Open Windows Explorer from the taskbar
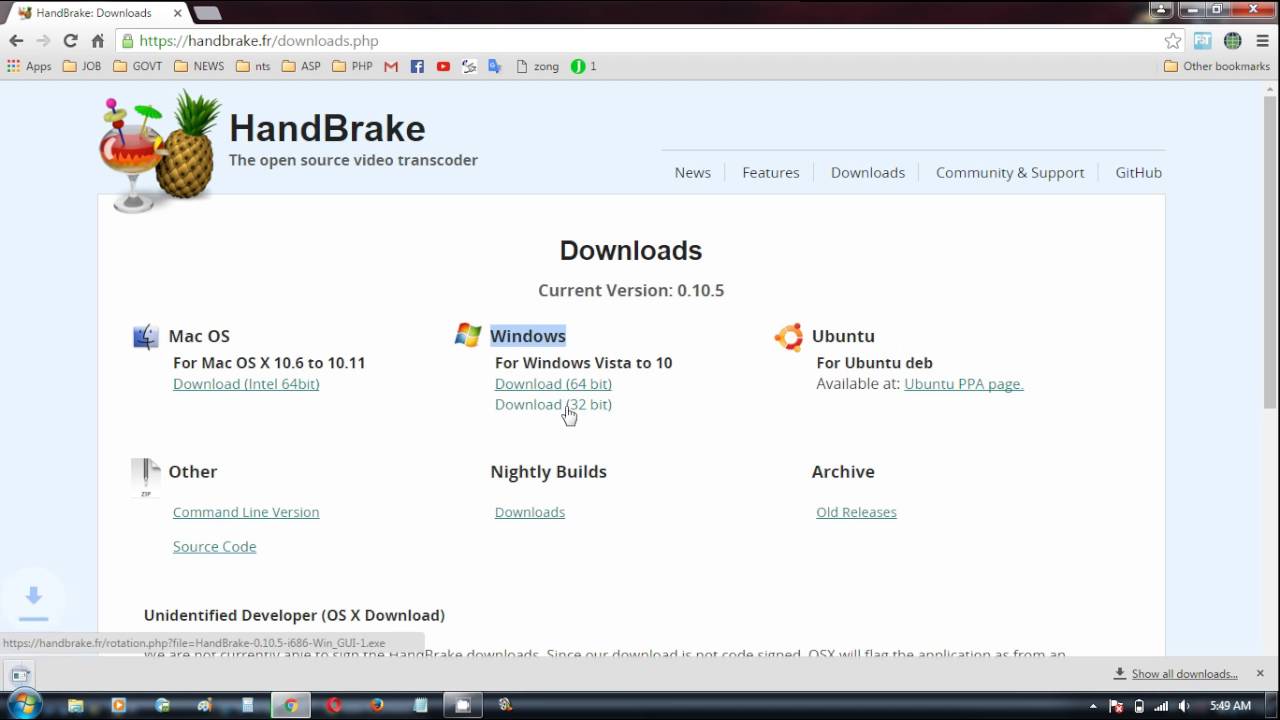Viewport: 1280px width, 720px height. coord(75,705)
